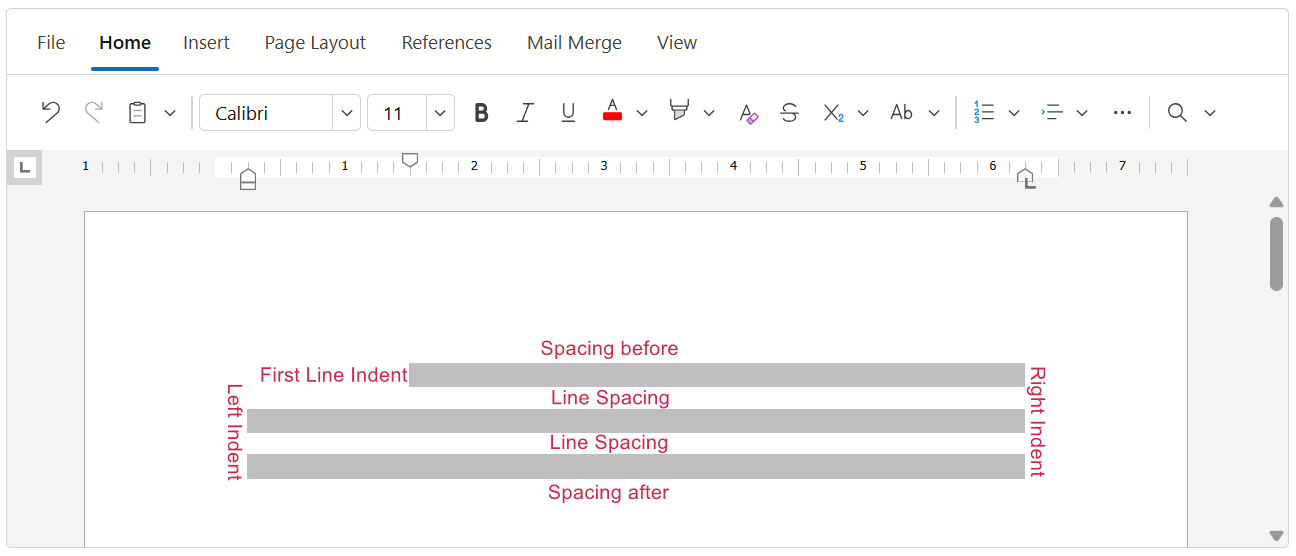Click the tab stop selector on ruler

(26, 168)
